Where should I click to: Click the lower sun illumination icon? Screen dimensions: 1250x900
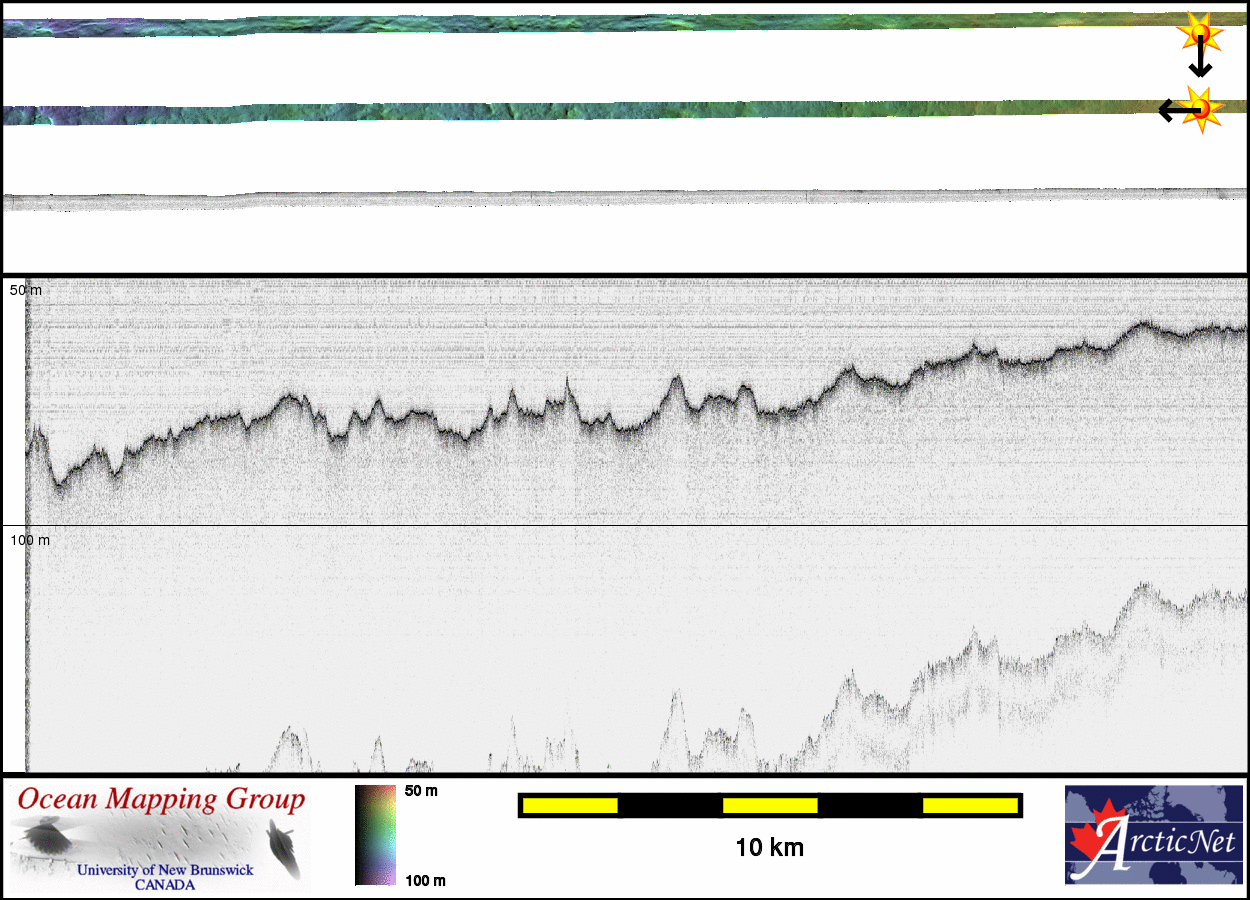[1203, 108]
